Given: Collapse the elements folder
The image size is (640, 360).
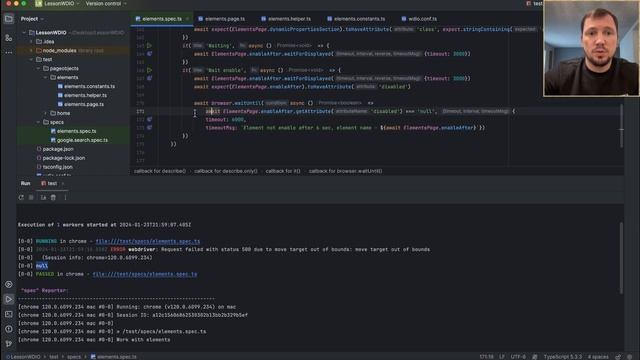Looking at the screenshot, I should point(46,78).
